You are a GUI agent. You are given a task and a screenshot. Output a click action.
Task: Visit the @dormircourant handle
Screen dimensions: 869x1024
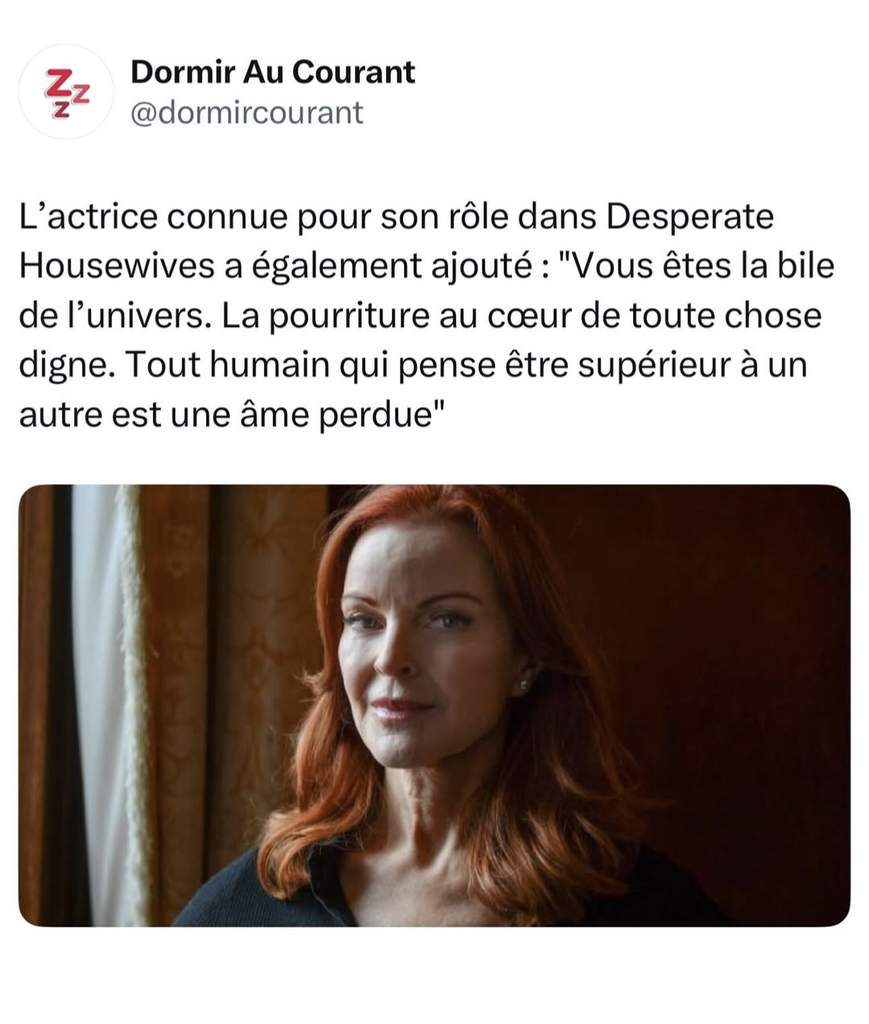click(x=247, y=113)
